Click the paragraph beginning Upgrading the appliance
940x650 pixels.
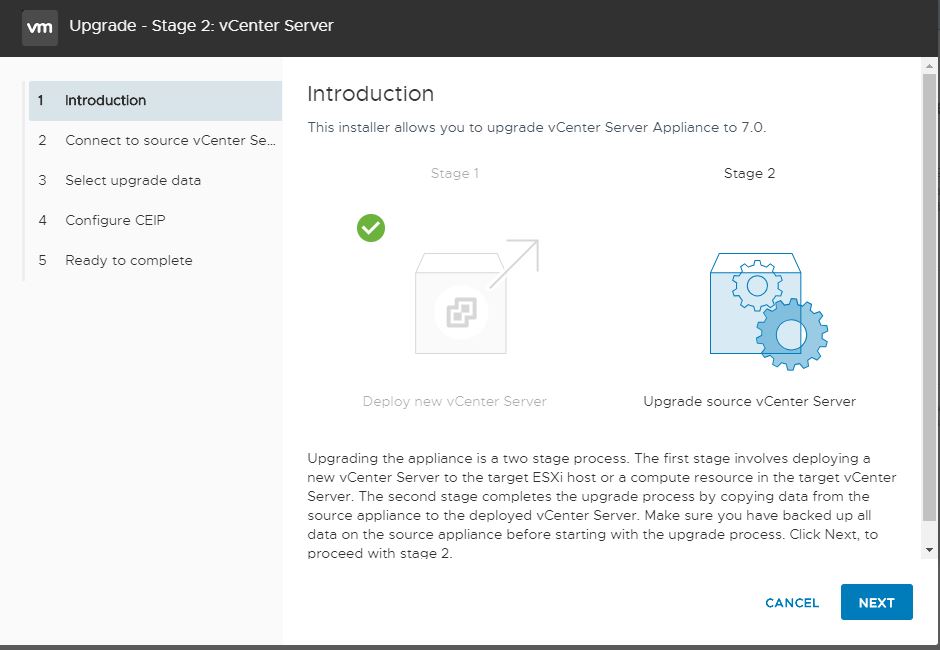(602, 505)
